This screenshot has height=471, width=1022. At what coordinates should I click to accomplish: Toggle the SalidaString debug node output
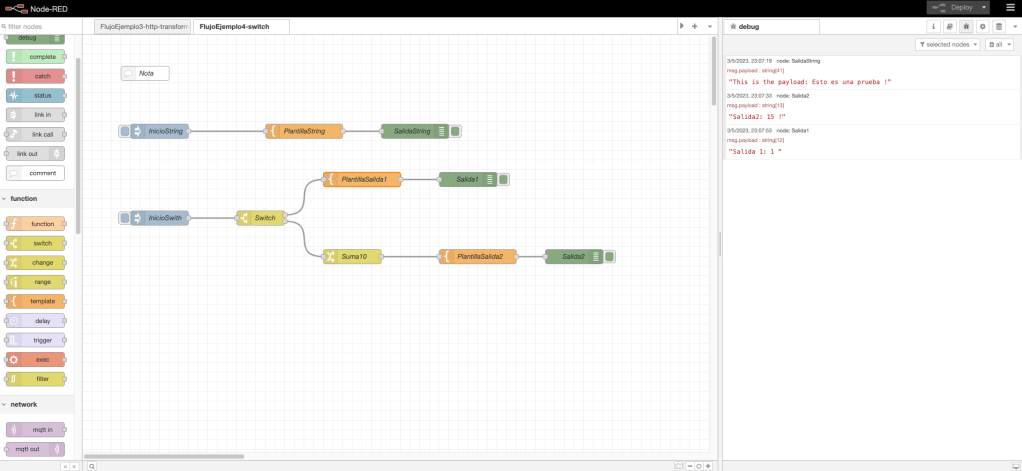pos(455,131)
